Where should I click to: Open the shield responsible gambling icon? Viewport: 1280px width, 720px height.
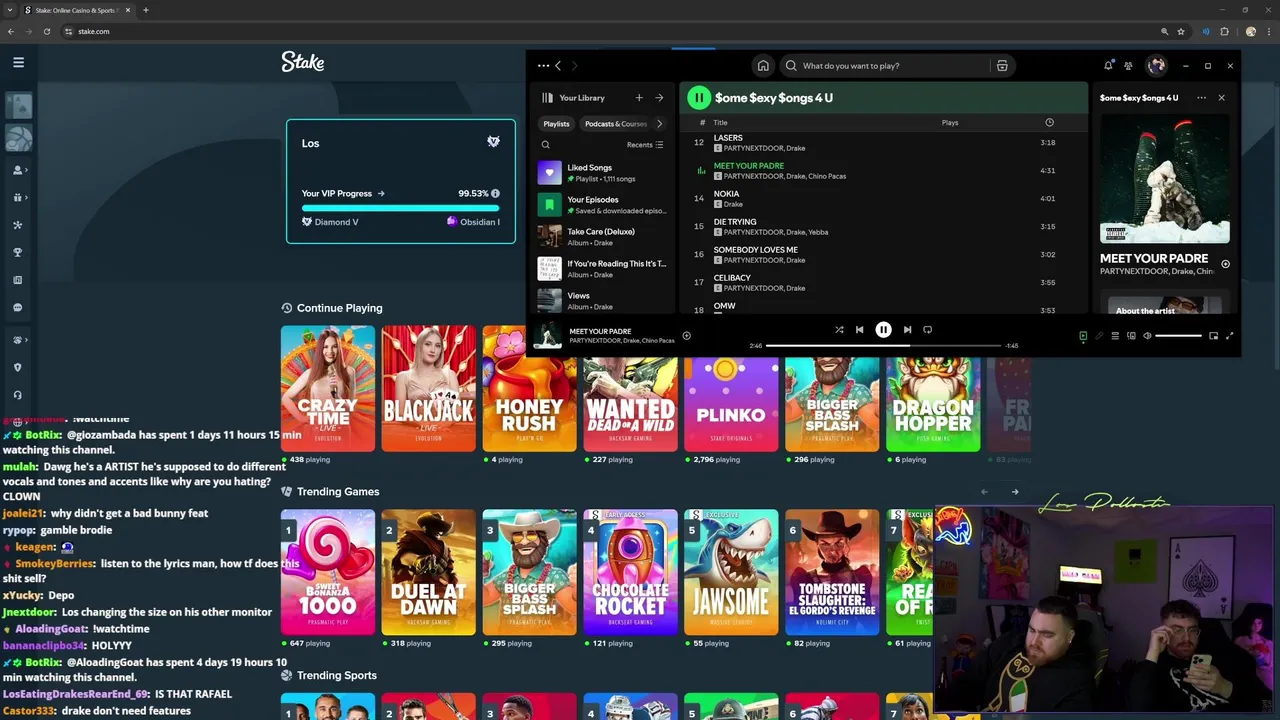coord(18,367)
